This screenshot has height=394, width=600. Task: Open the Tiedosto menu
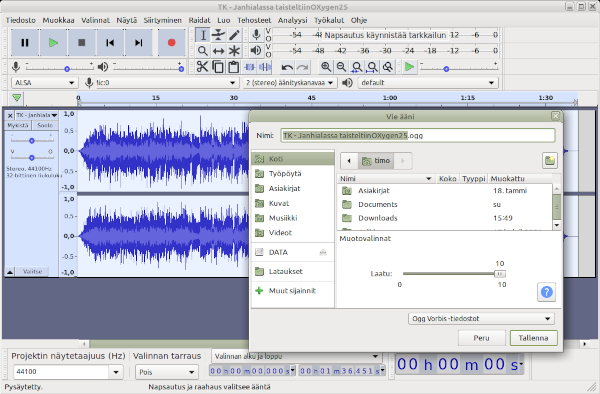pos(21,20)
